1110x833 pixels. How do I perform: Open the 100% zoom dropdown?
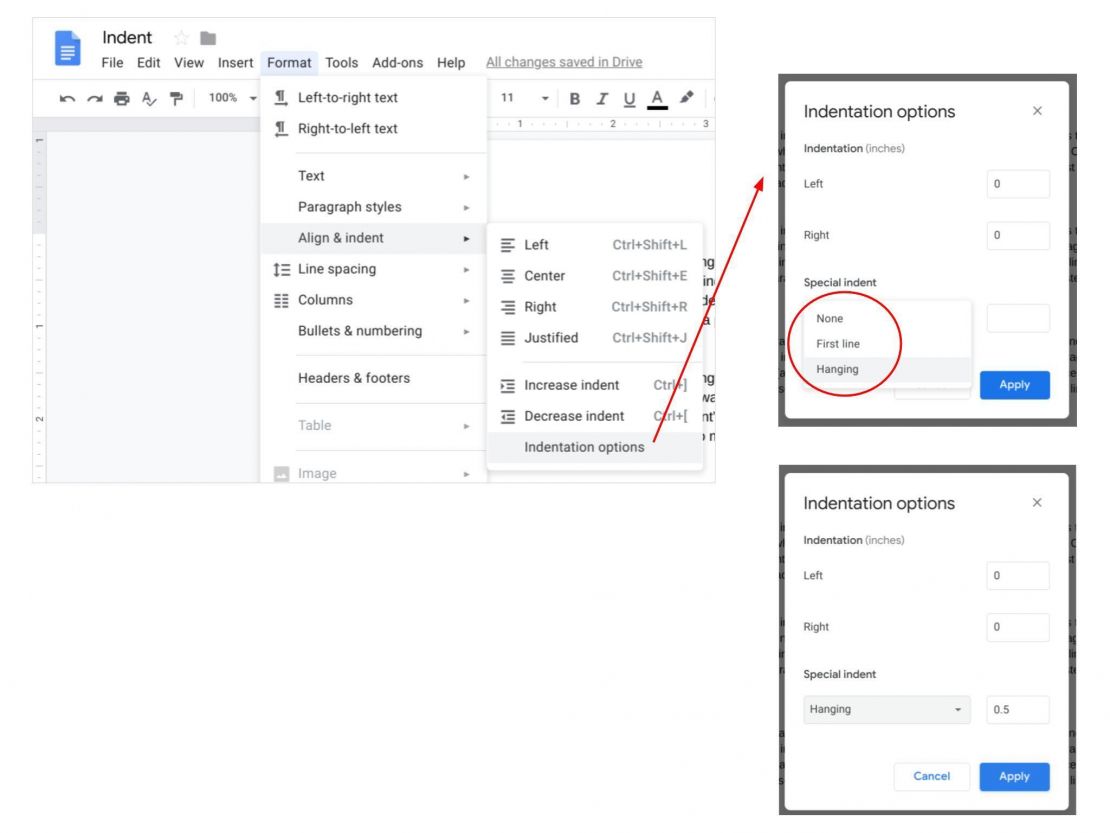pyautogui.click(x=232, y=98)
